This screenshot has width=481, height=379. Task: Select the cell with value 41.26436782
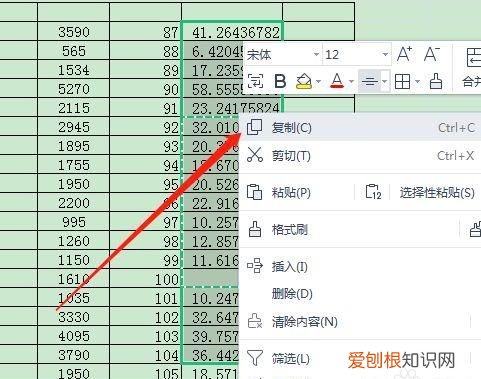tap(232, 32)
